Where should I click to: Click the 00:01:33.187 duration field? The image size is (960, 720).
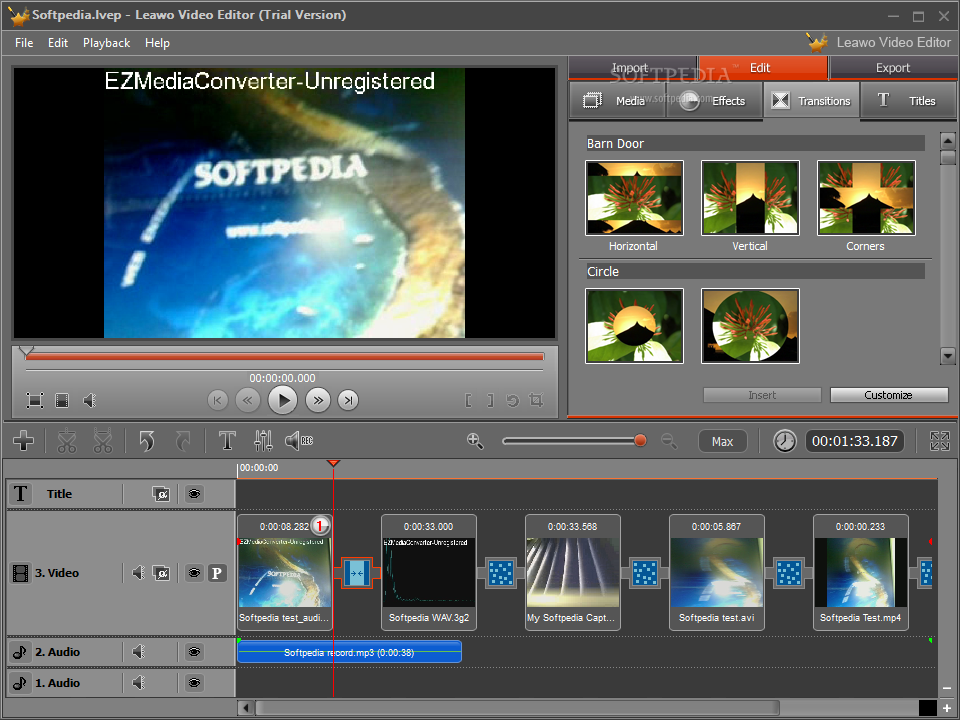(855, 441)
